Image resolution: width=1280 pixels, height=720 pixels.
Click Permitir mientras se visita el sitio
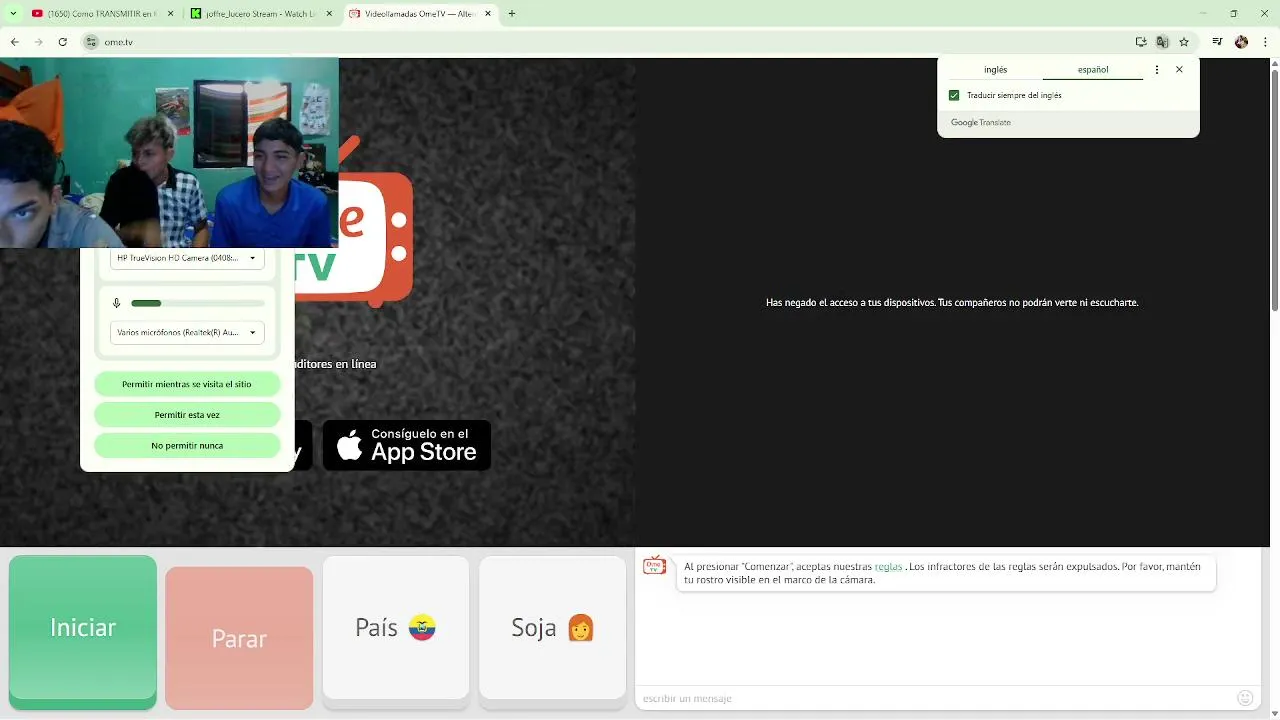coord(187,384)
